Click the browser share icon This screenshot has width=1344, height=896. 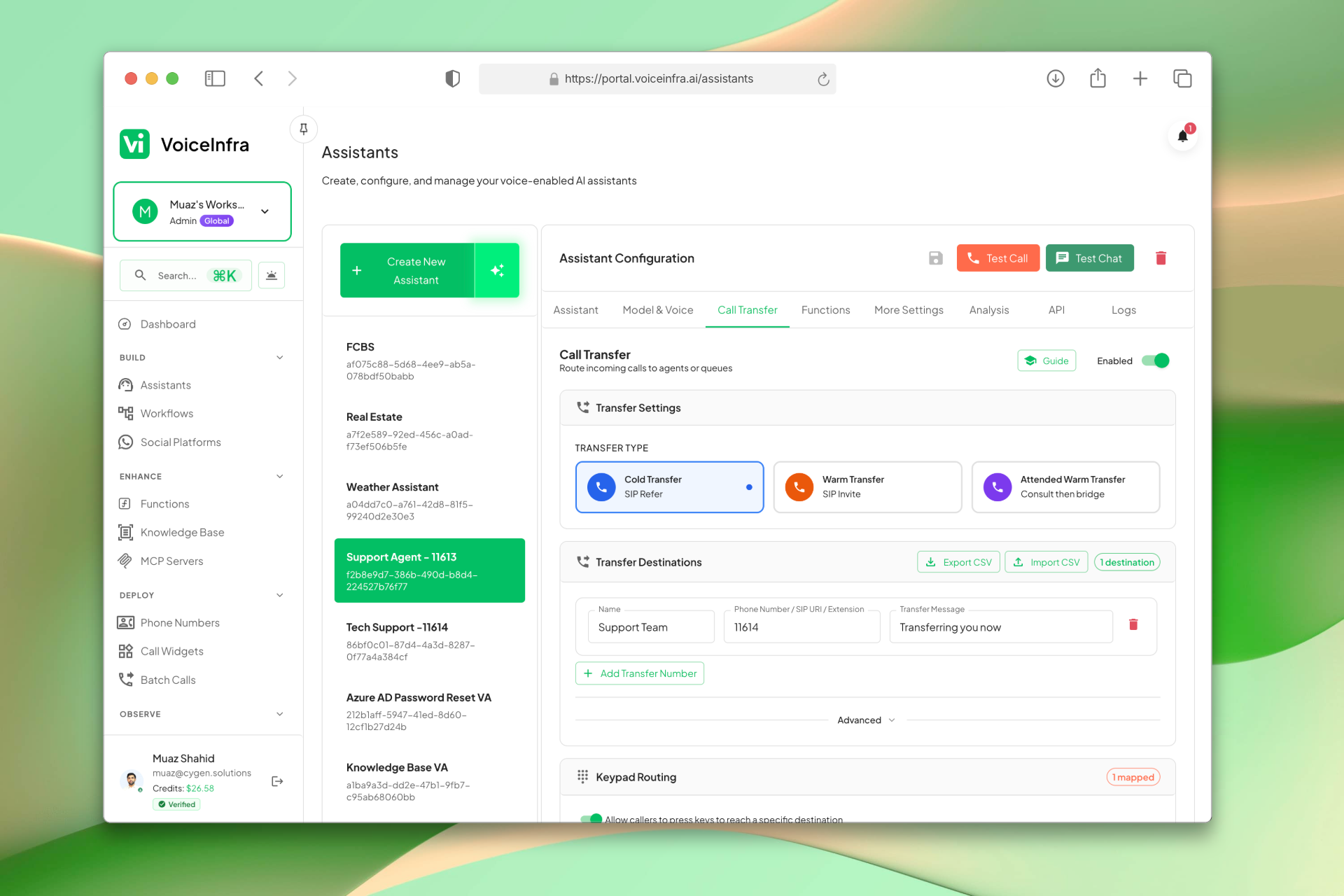click(x=1098, y=78)
